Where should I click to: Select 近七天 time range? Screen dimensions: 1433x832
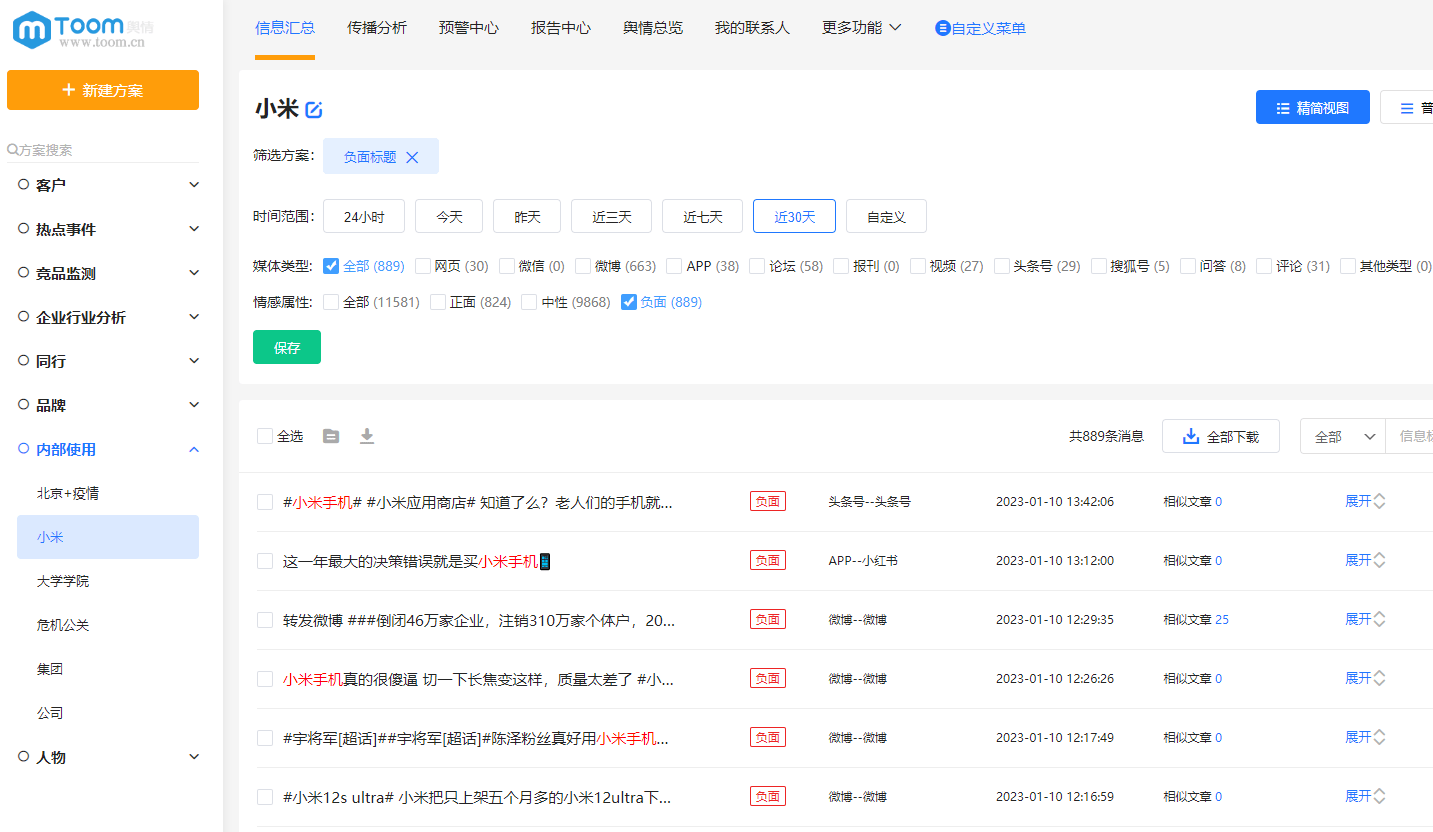coord(702,216)
